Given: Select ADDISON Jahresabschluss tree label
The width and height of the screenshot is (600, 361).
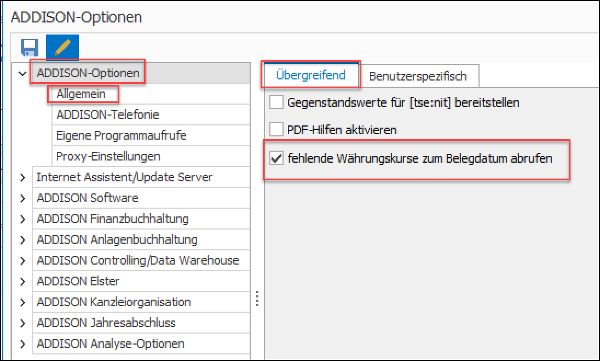Looking at the screenshot, I should click(106, 323).
